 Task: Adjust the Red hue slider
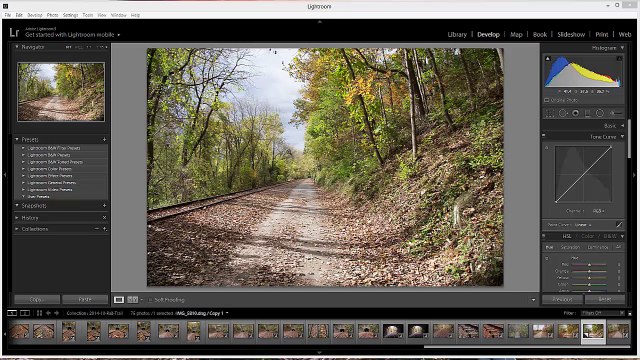pos(589,265)
